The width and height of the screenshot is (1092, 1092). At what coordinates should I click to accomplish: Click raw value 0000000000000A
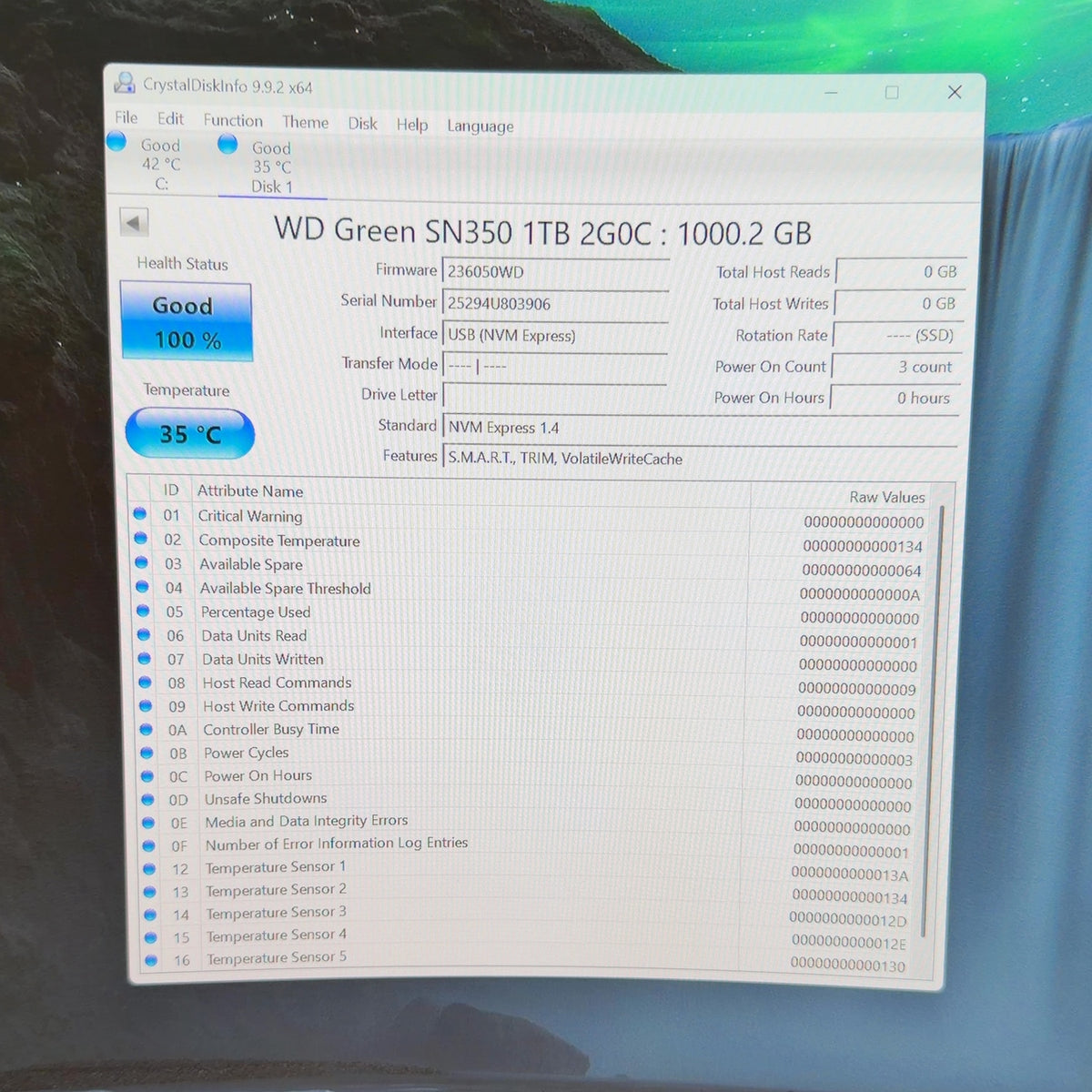click(x=860, y=594)
